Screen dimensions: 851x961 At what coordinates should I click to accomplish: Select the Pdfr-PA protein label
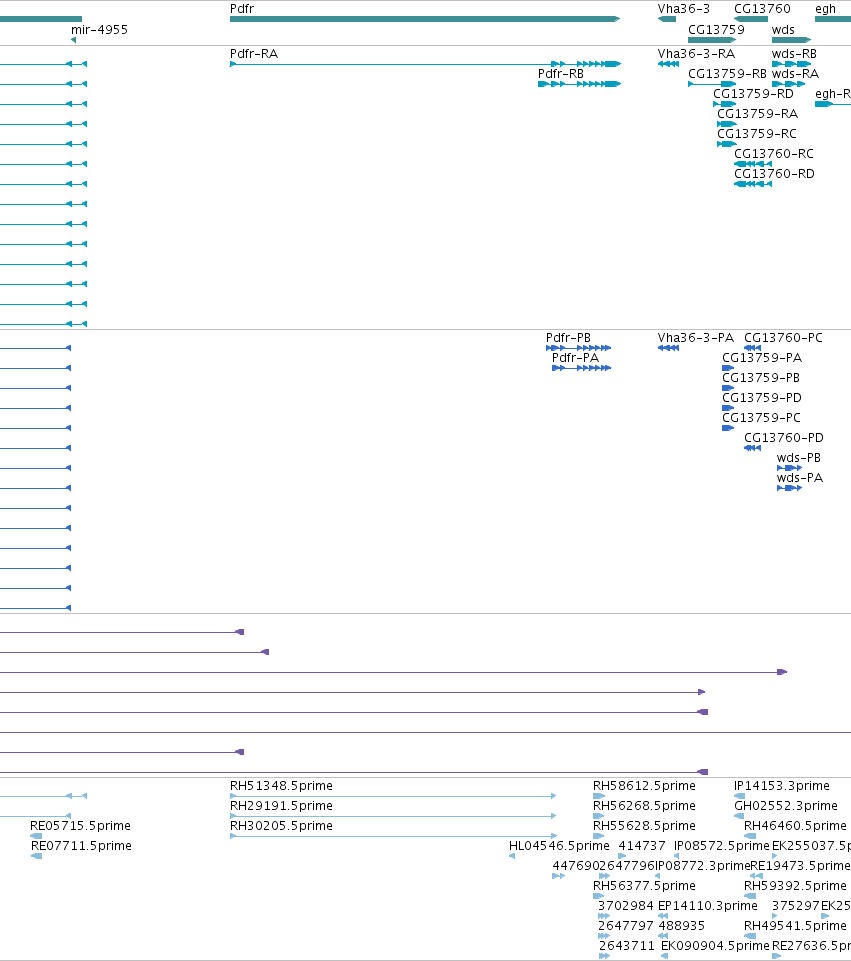575,357
